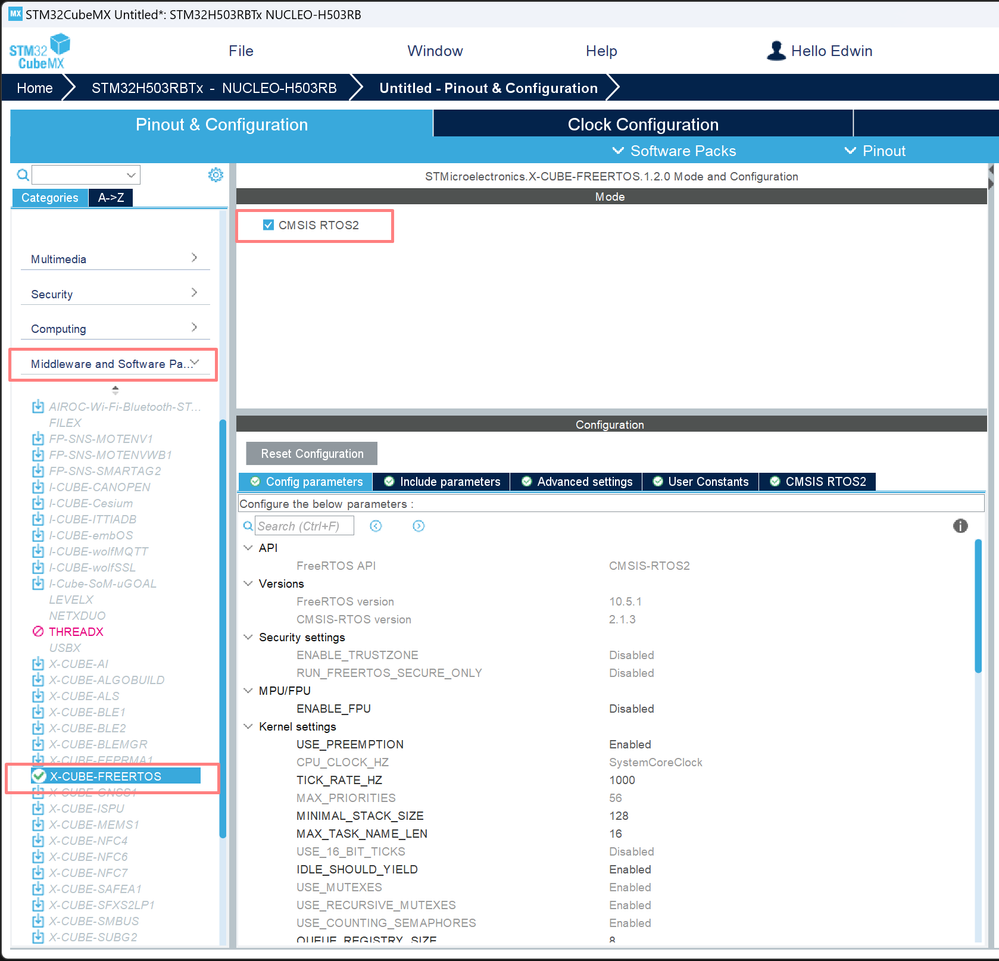Uncheck the CMSIS RTOS2 mode checkbox

tap(268, 225)
